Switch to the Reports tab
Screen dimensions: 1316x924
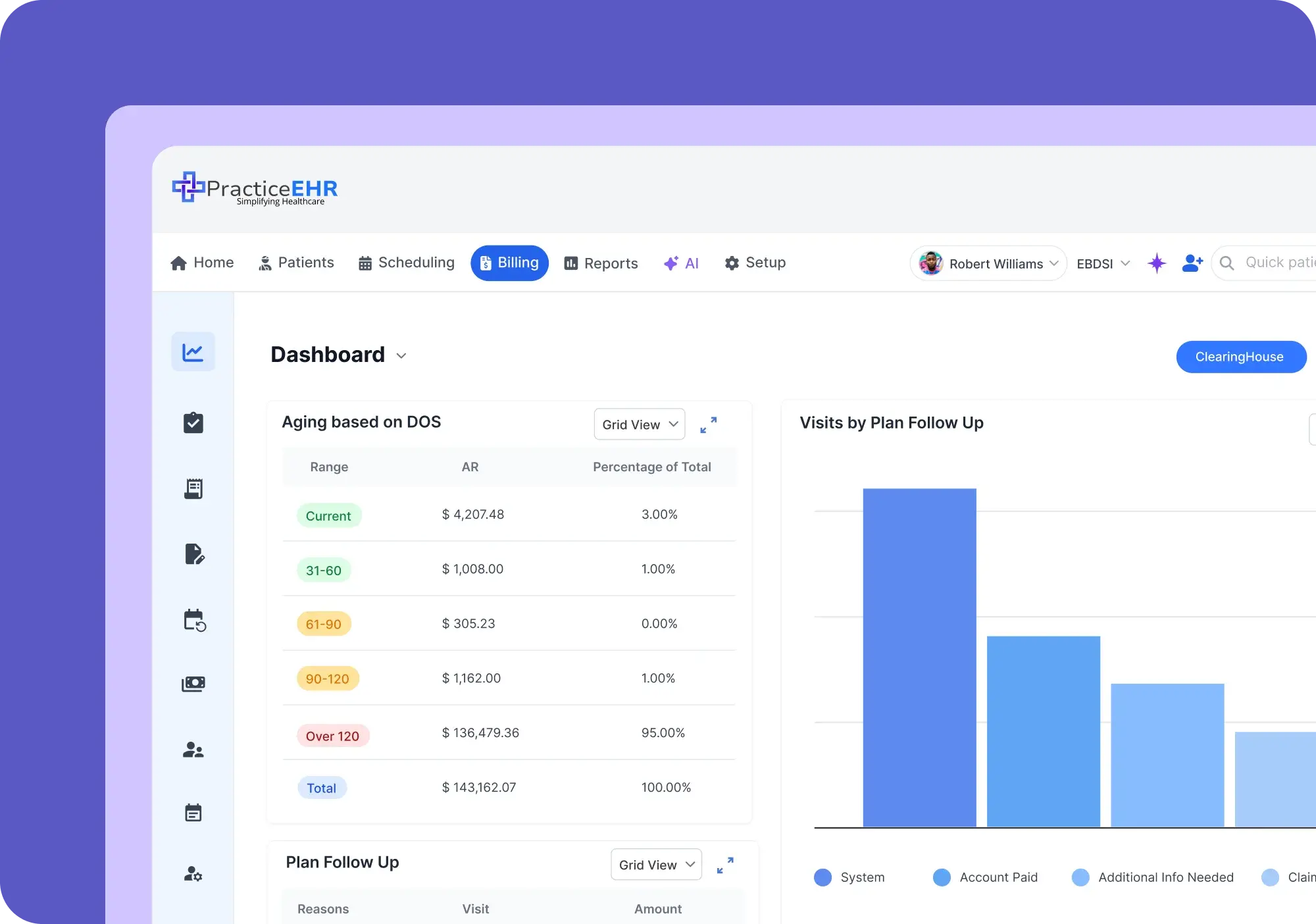(601, 263)
